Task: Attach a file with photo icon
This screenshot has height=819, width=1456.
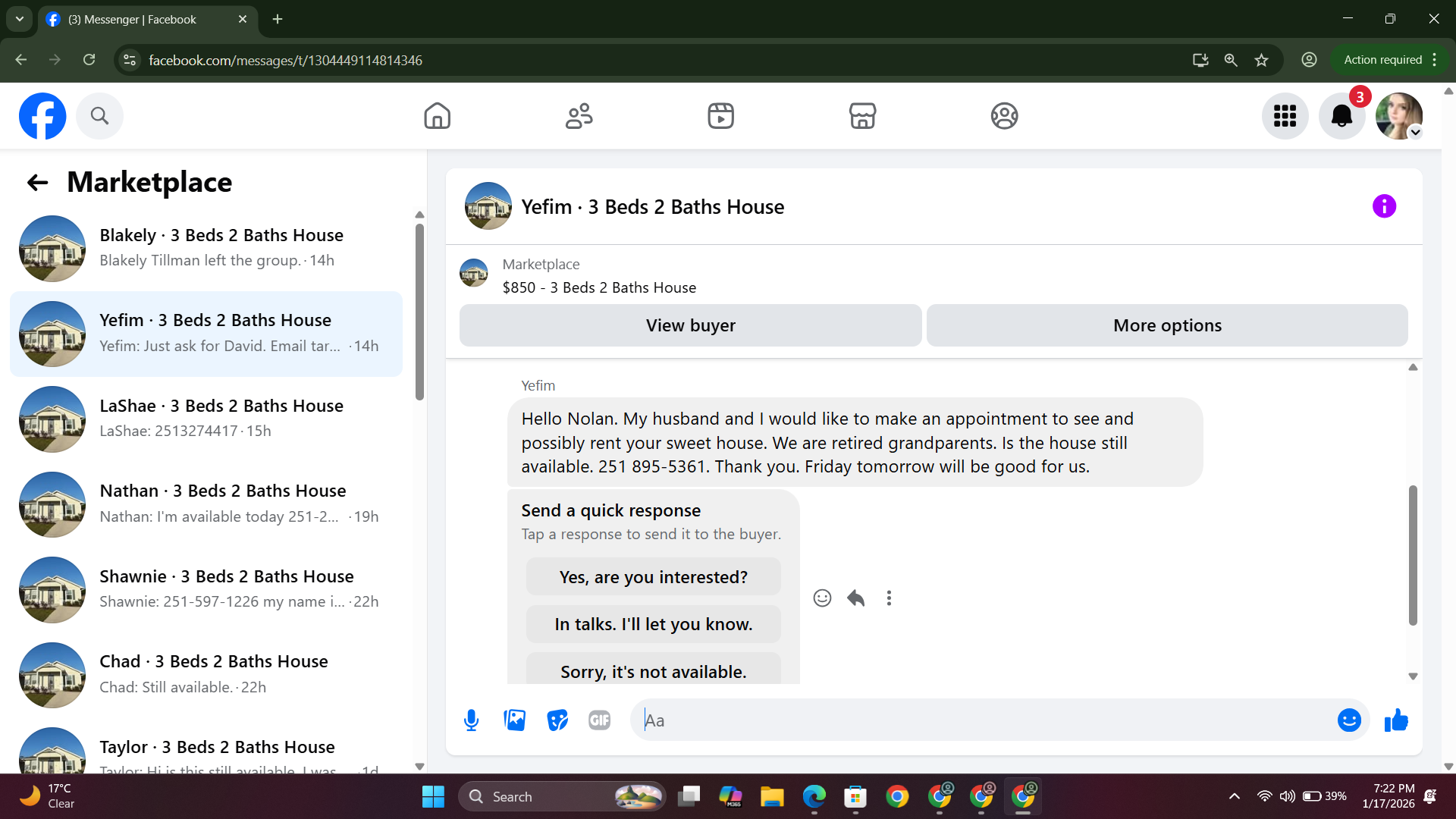Action: coord(514,720)
